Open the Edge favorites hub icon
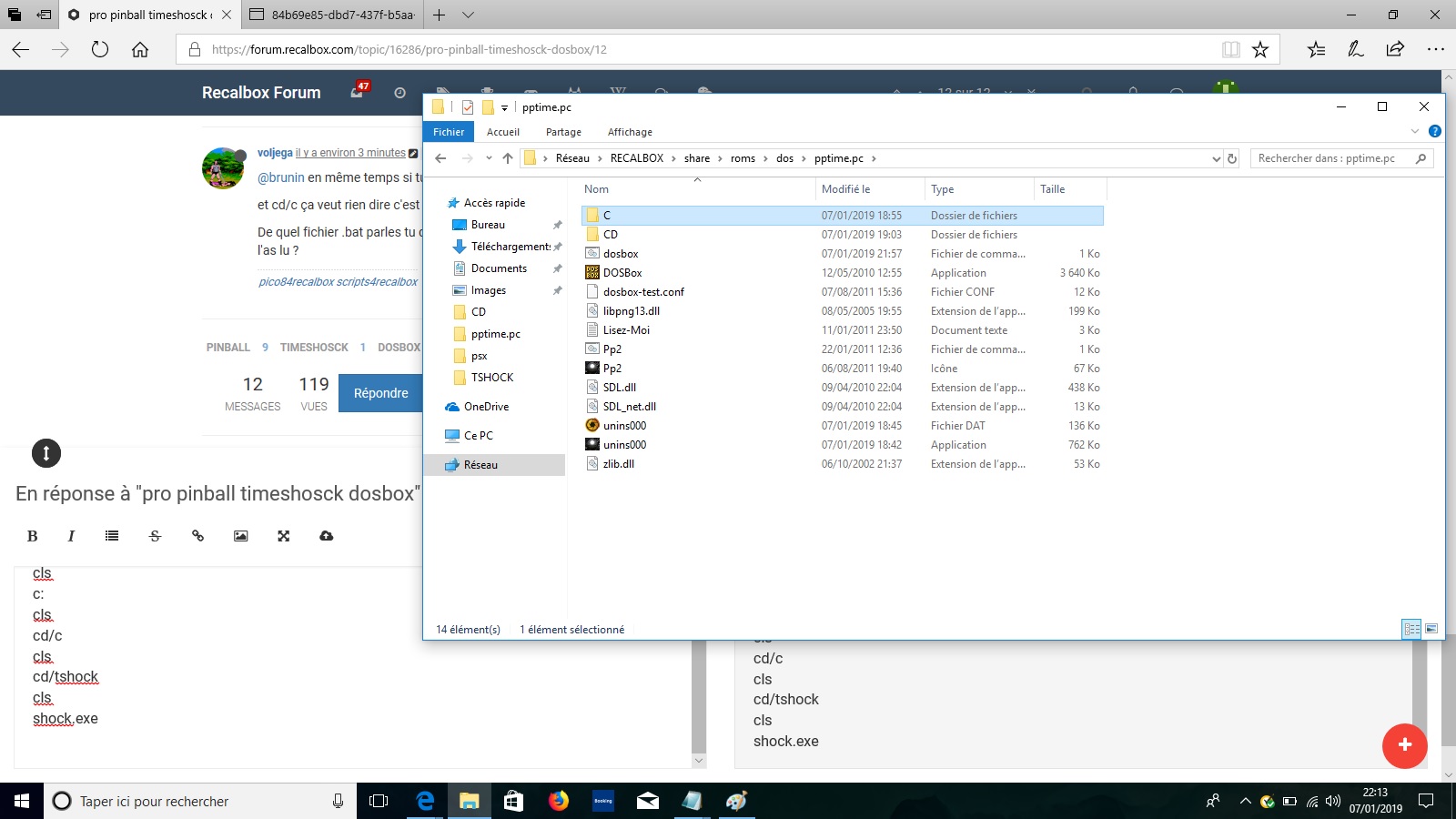 tap(1316, 49)
